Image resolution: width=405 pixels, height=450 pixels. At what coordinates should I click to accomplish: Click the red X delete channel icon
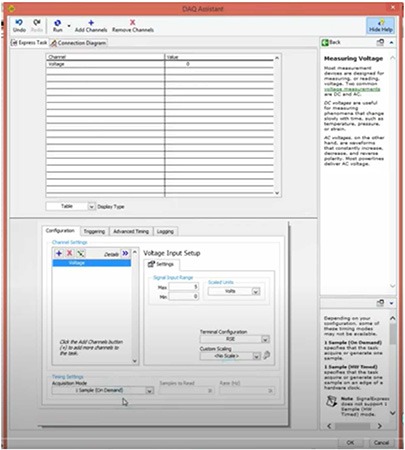pyautogui.click(x=70, y=253)
